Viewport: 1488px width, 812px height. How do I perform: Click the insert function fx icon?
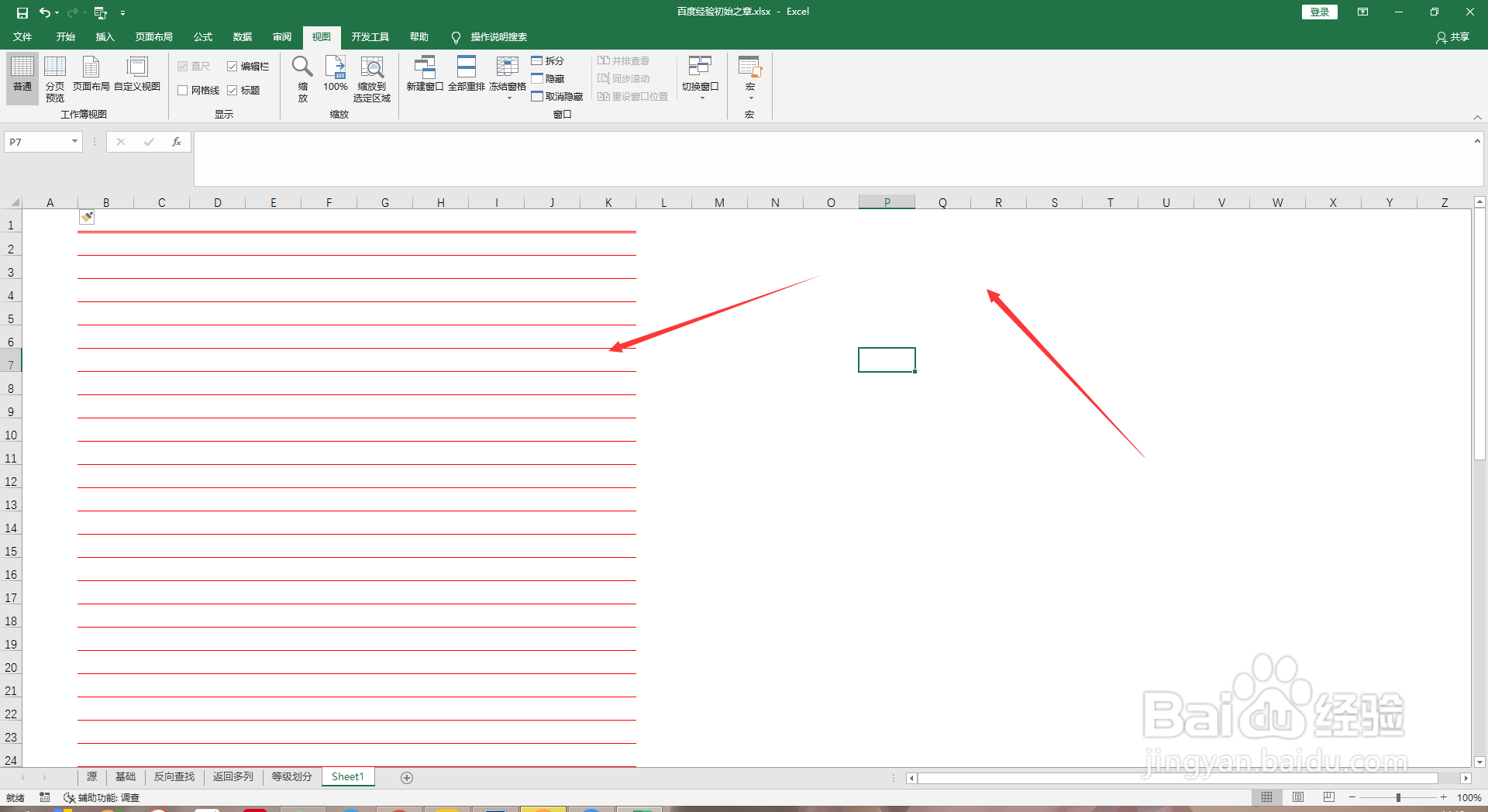(x=177, y=142)
